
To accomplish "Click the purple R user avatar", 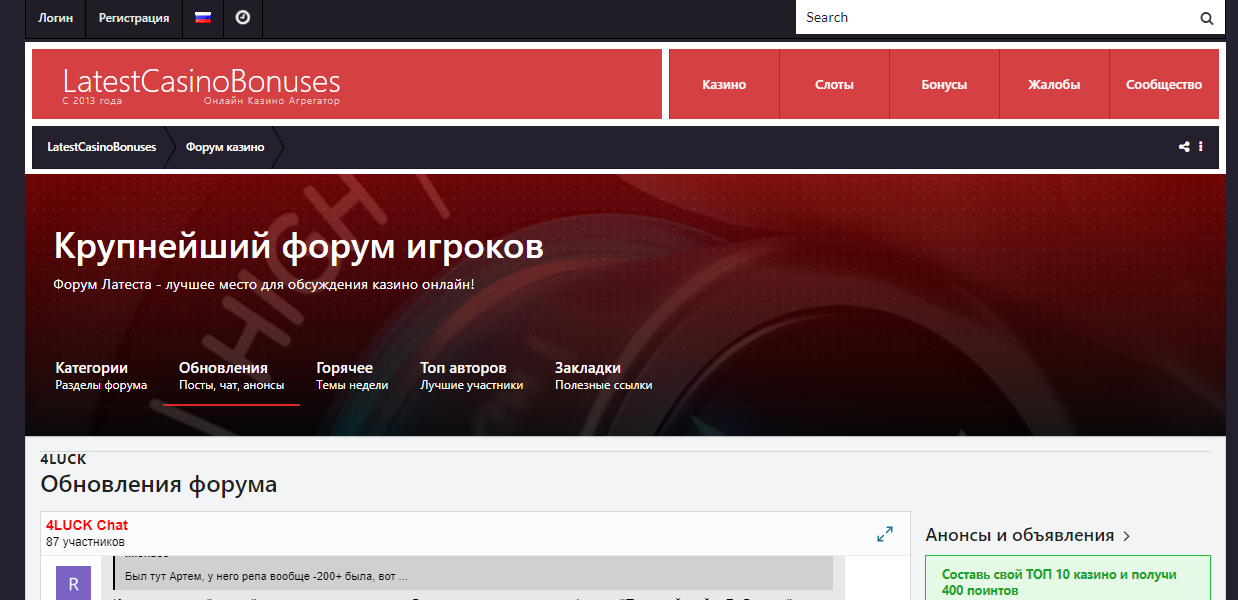I will click(x=73, y=583).
